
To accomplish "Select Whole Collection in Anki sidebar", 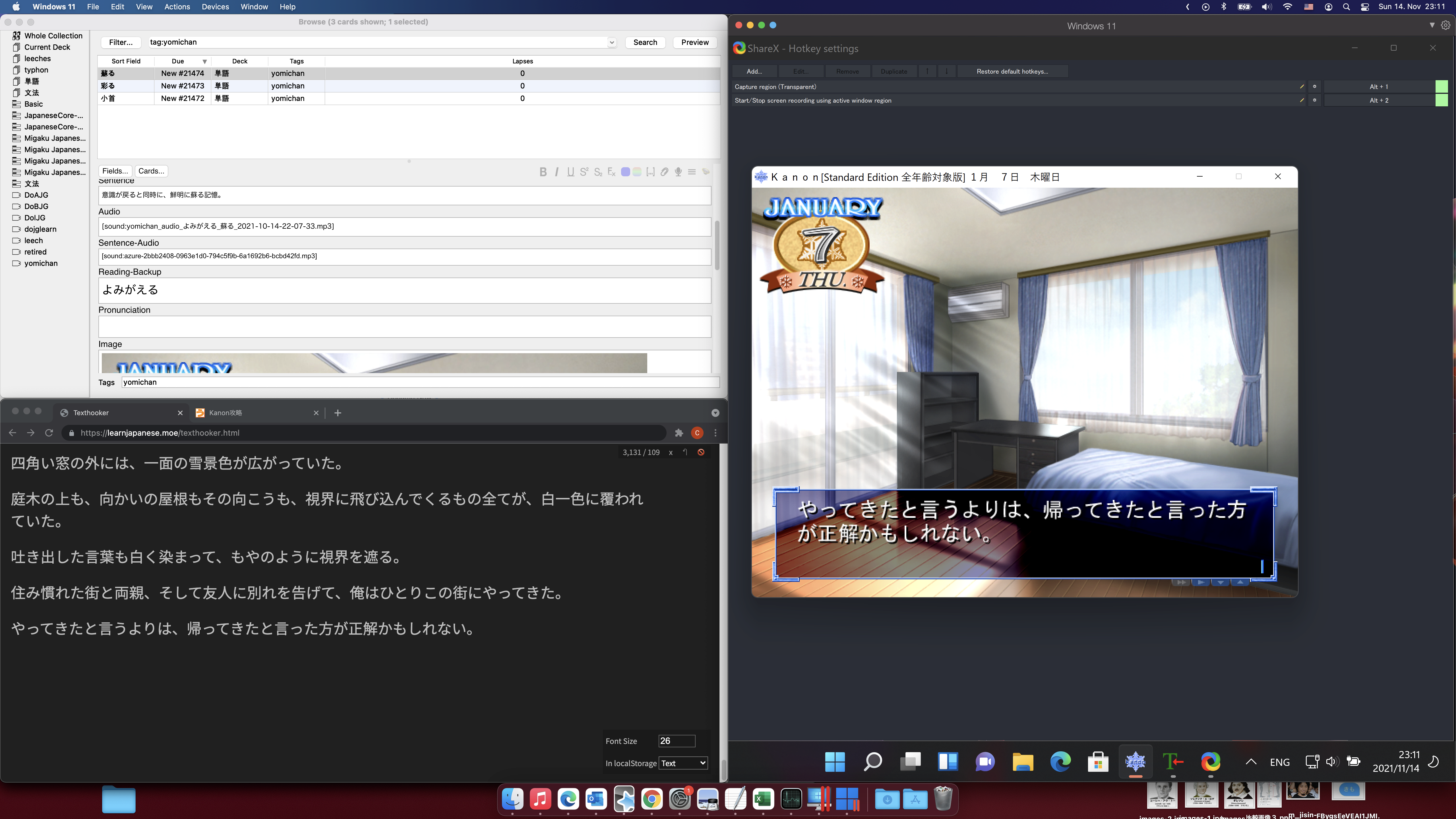I will 53,36.
